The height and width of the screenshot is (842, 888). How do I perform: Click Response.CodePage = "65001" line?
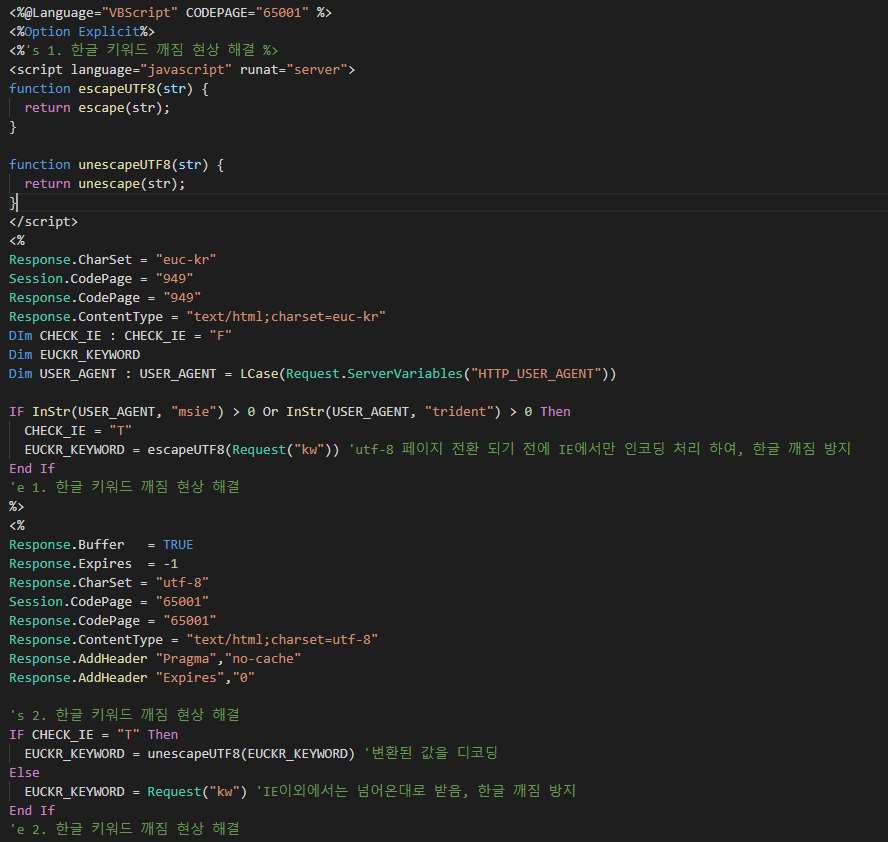[113, 621]
